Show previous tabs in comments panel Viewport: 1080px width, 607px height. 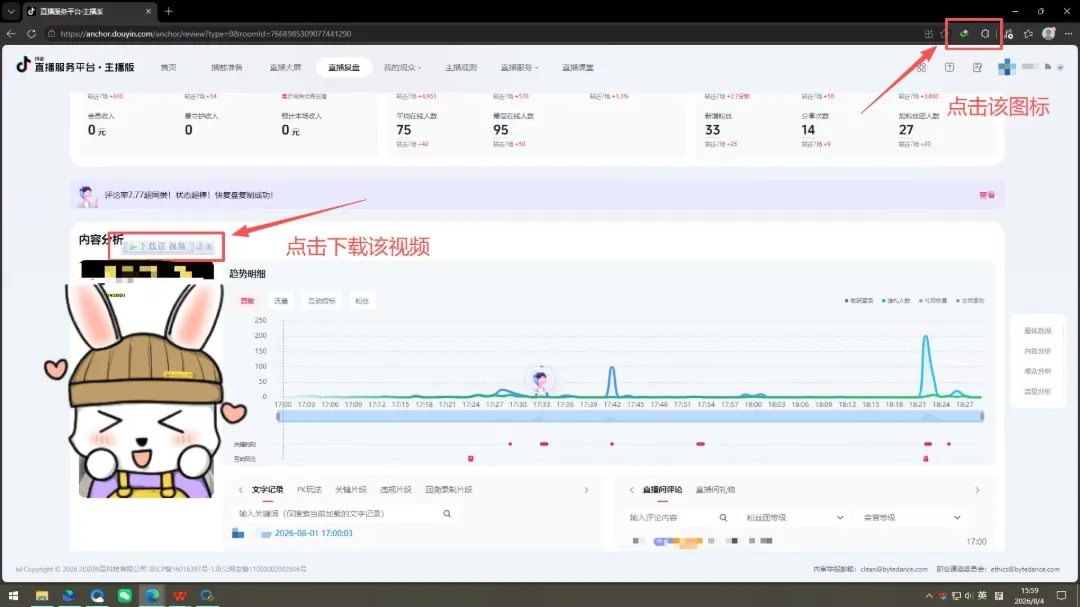pyautogui.click(x=632, y=490)
